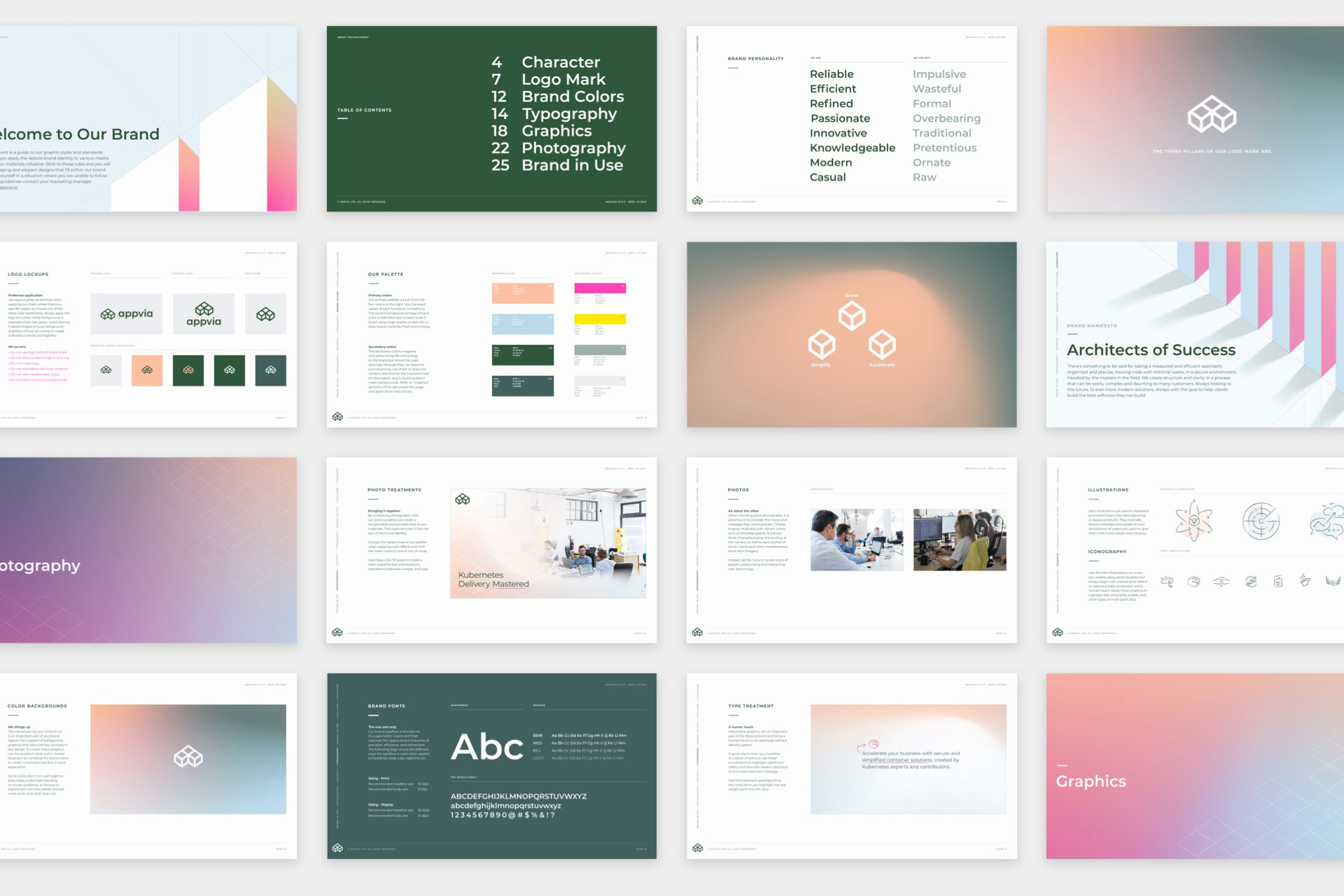This screenshot has height=896, width=1344.
Task: Click the word 'Reliable' in Brand Personality
Action: click(x=832, y=74)
